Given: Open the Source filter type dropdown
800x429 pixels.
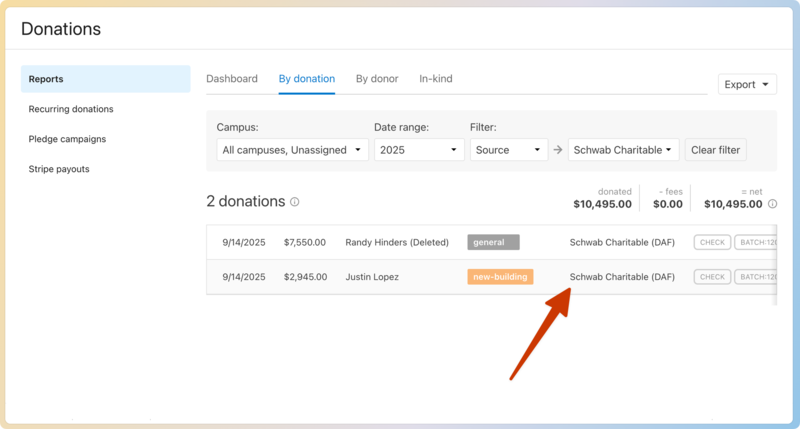Looking at the screenshot, I should [x=508, y=150].
